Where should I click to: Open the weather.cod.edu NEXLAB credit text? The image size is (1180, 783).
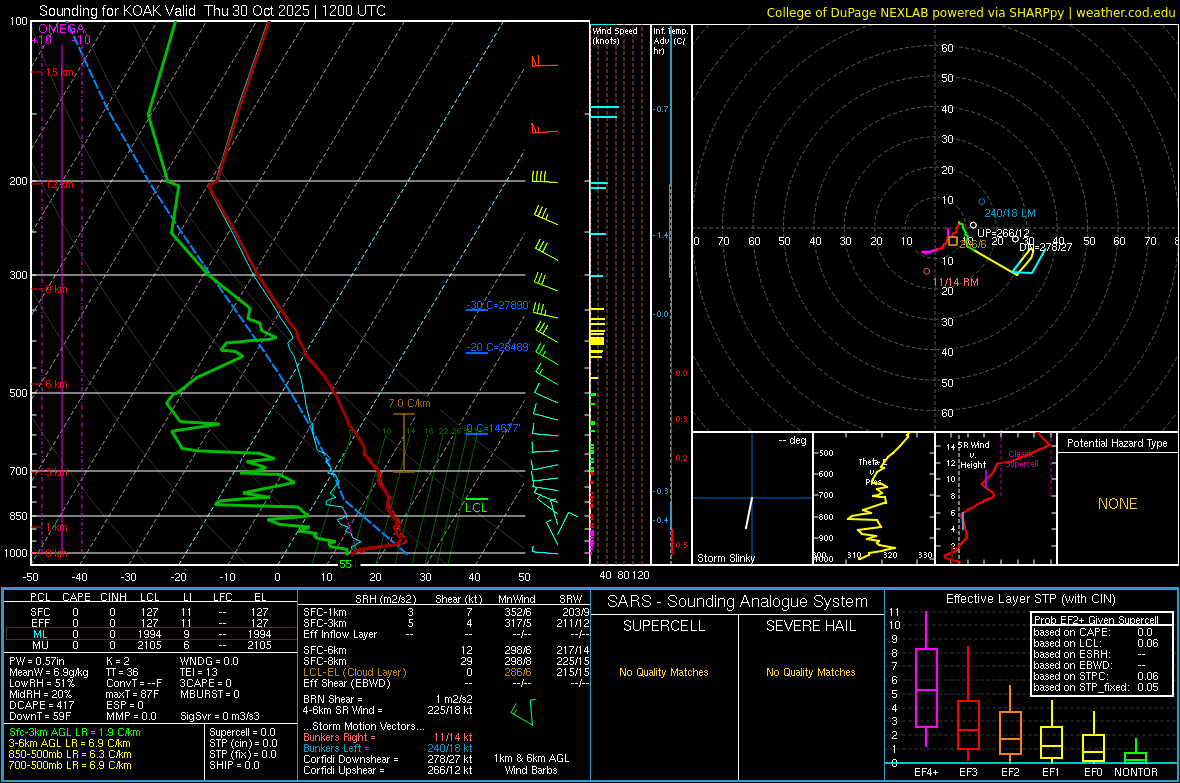pos(970,12)
